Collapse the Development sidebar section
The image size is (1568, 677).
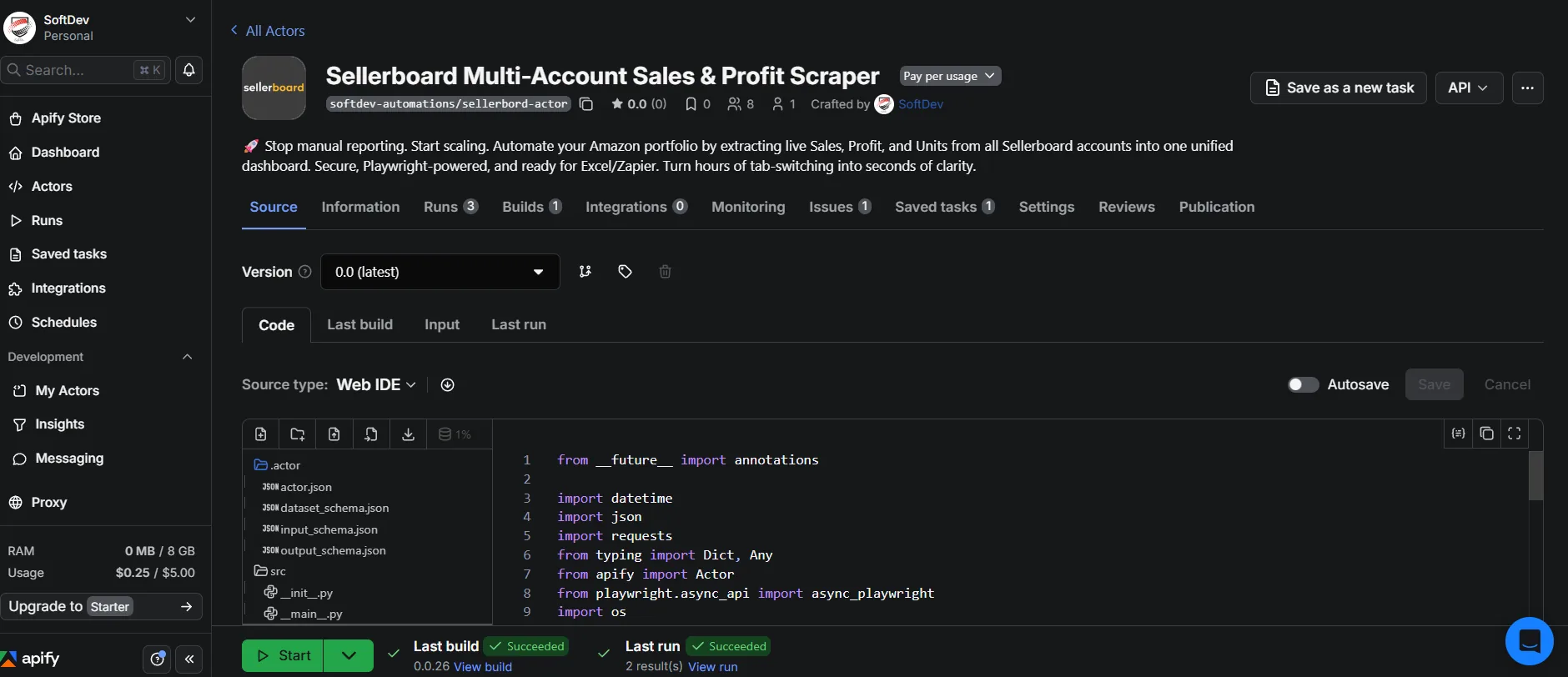click(x=188, y=357)
